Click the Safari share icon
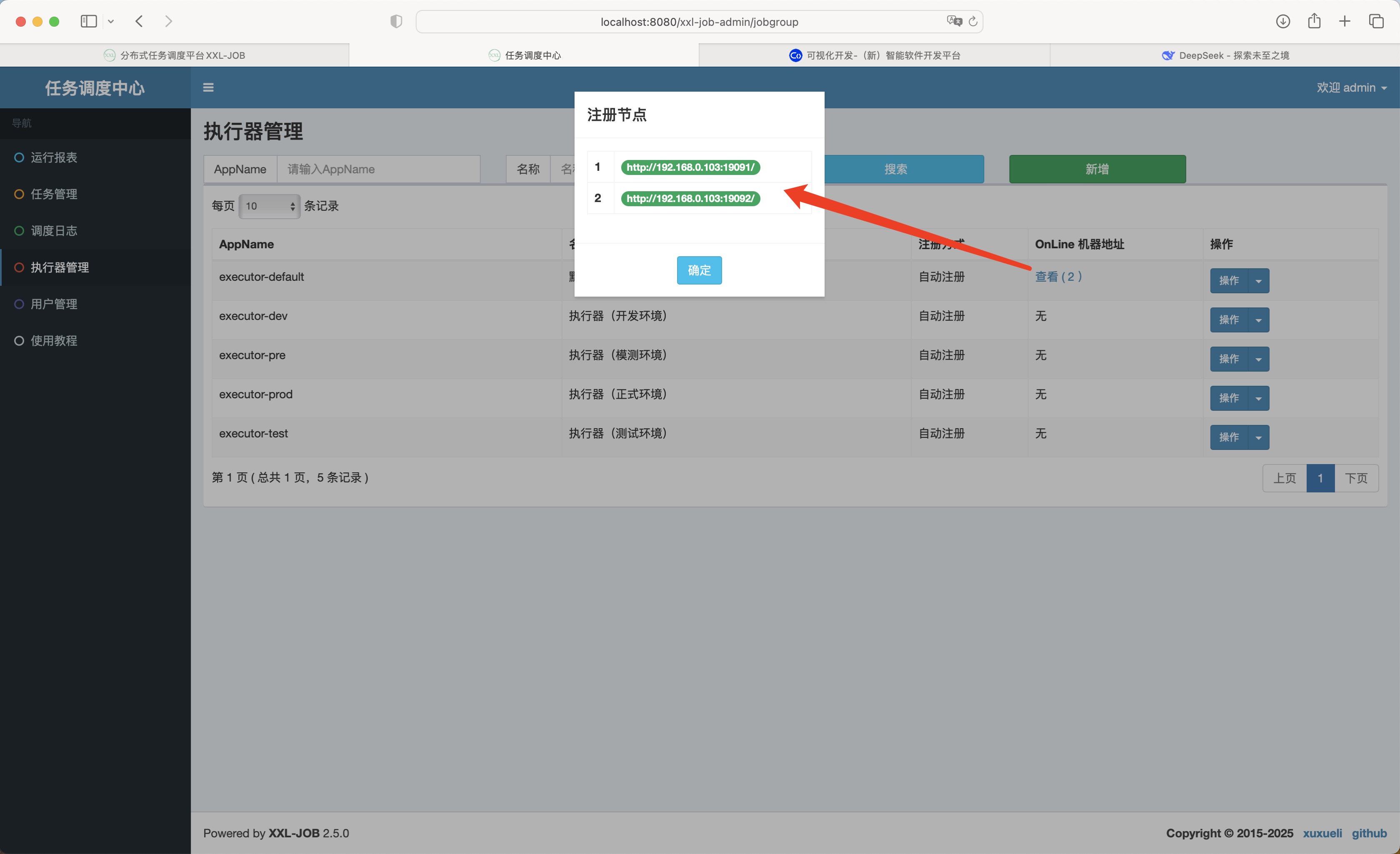 coord(1314,22)
